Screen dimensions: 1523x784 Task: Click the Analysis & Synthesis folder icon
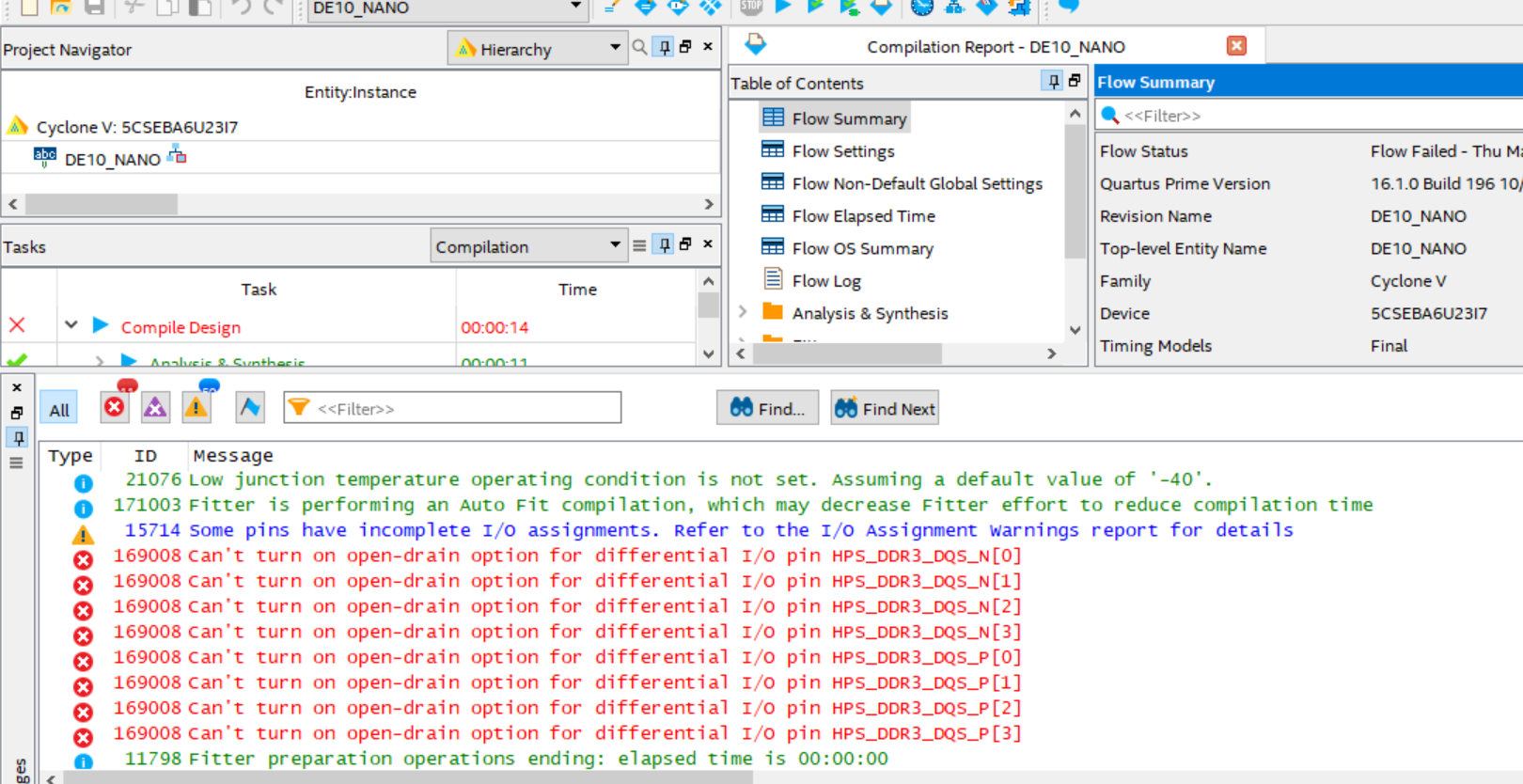click(773, 311)
